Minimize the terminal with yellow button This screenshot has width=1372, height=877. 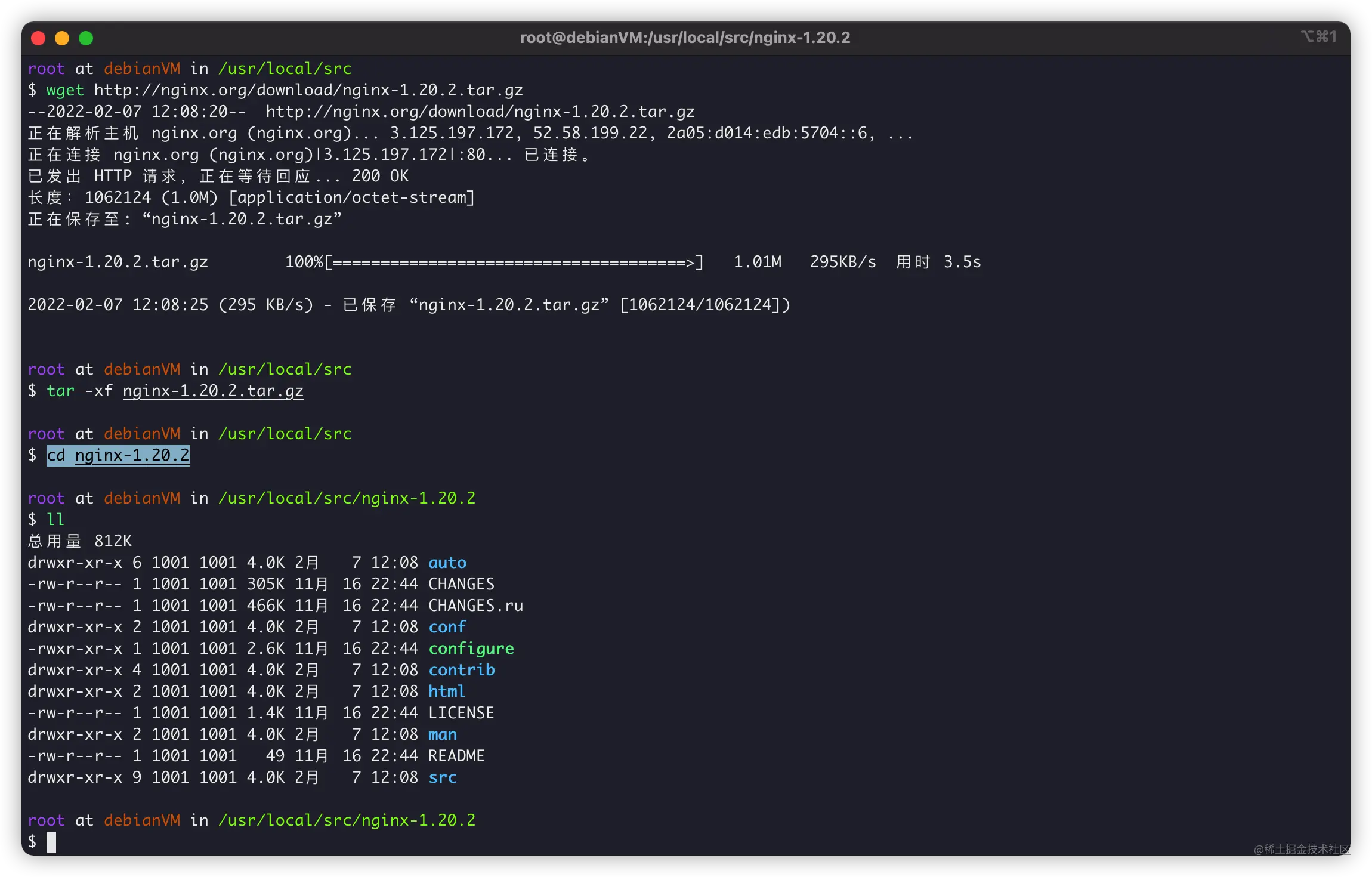[x=62, y=38]
